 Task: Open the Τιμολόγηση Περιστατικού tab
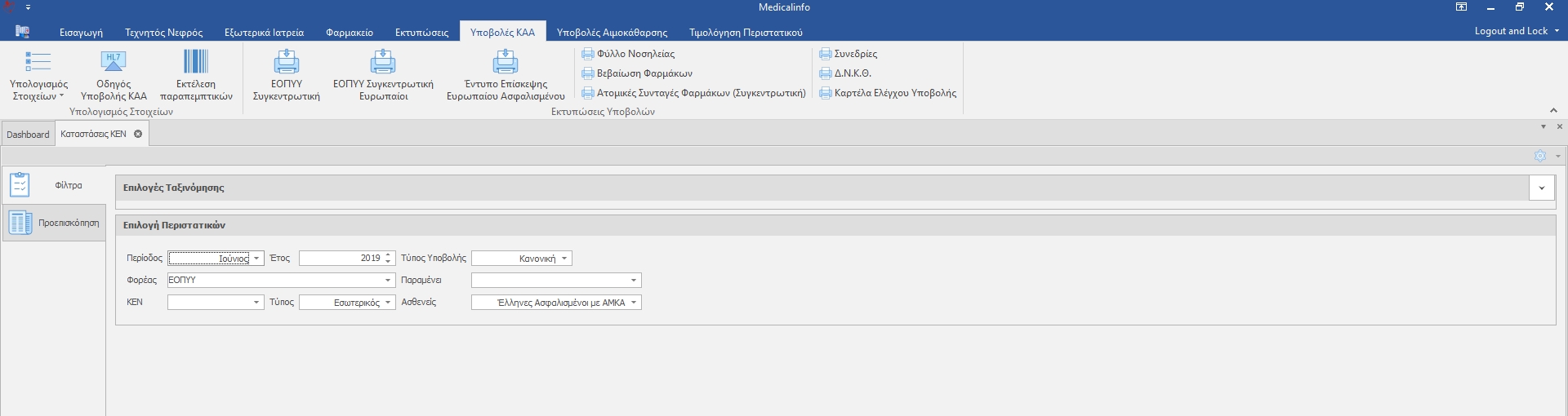point(745,33)
